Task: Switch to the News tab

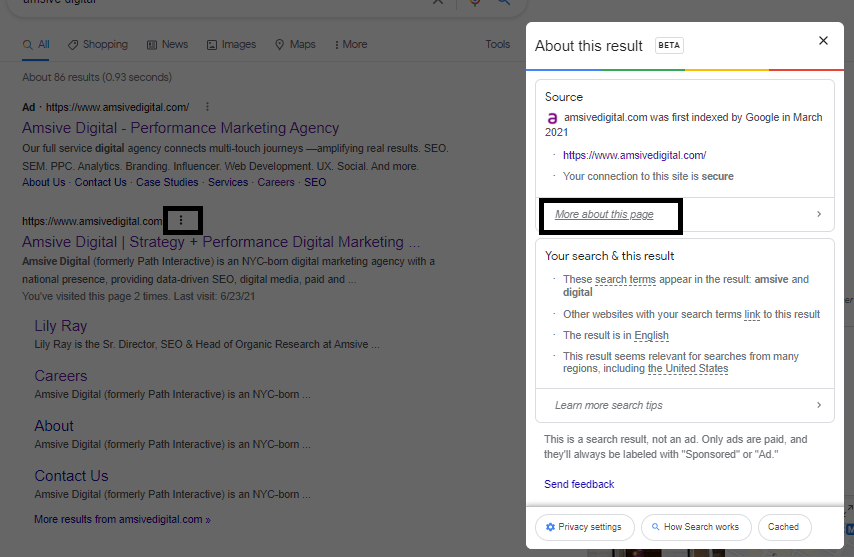Action: tap(167, 45)
